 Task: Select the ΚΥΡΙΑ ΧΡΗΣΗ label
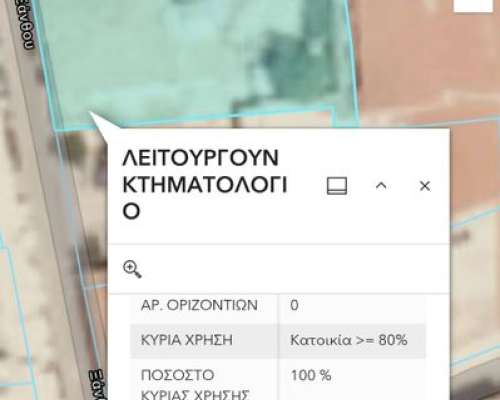pos(187,340)
